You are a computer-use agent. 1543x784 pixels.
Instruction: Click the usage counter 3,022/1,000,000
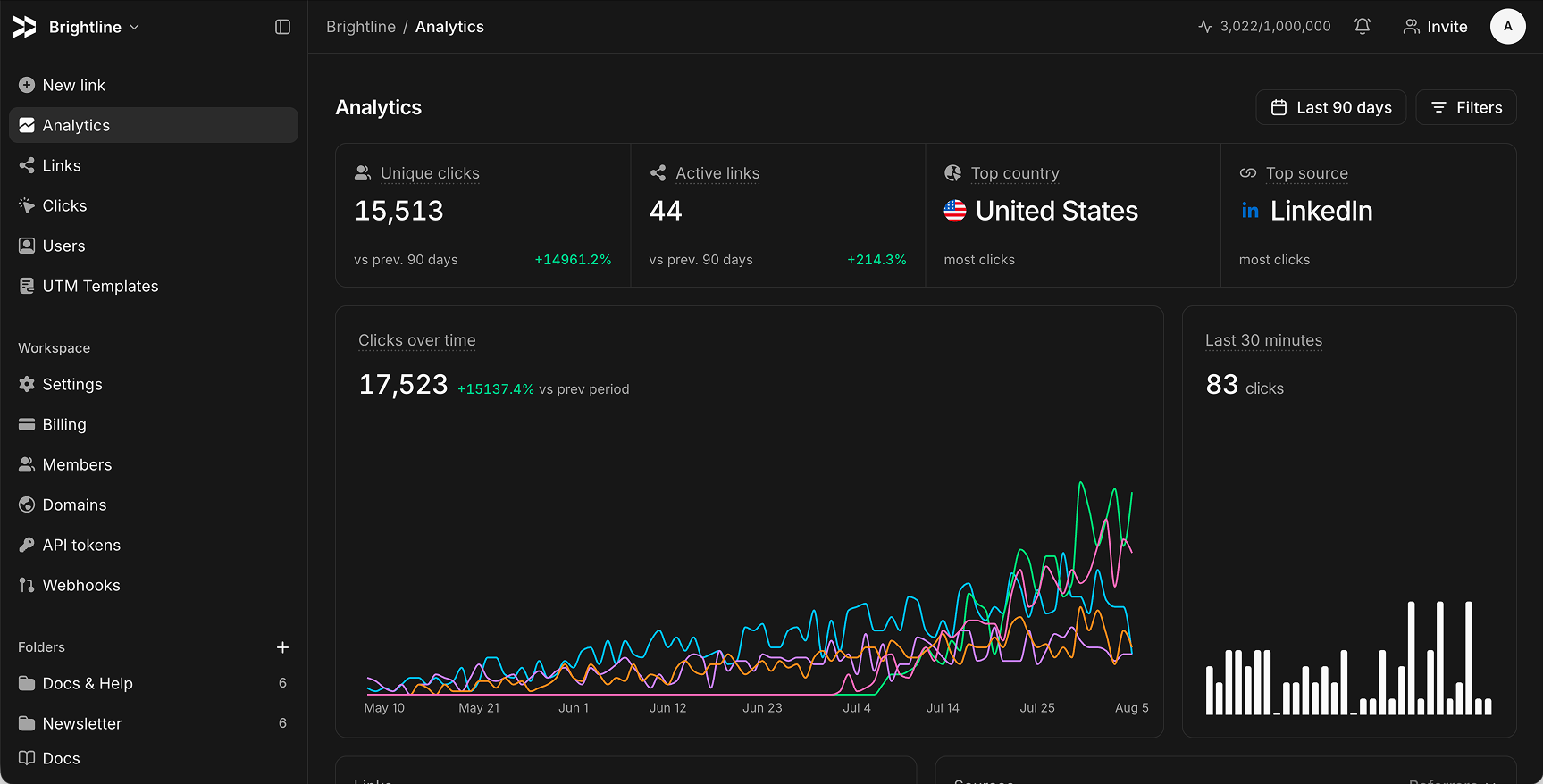click(1264, 27)
